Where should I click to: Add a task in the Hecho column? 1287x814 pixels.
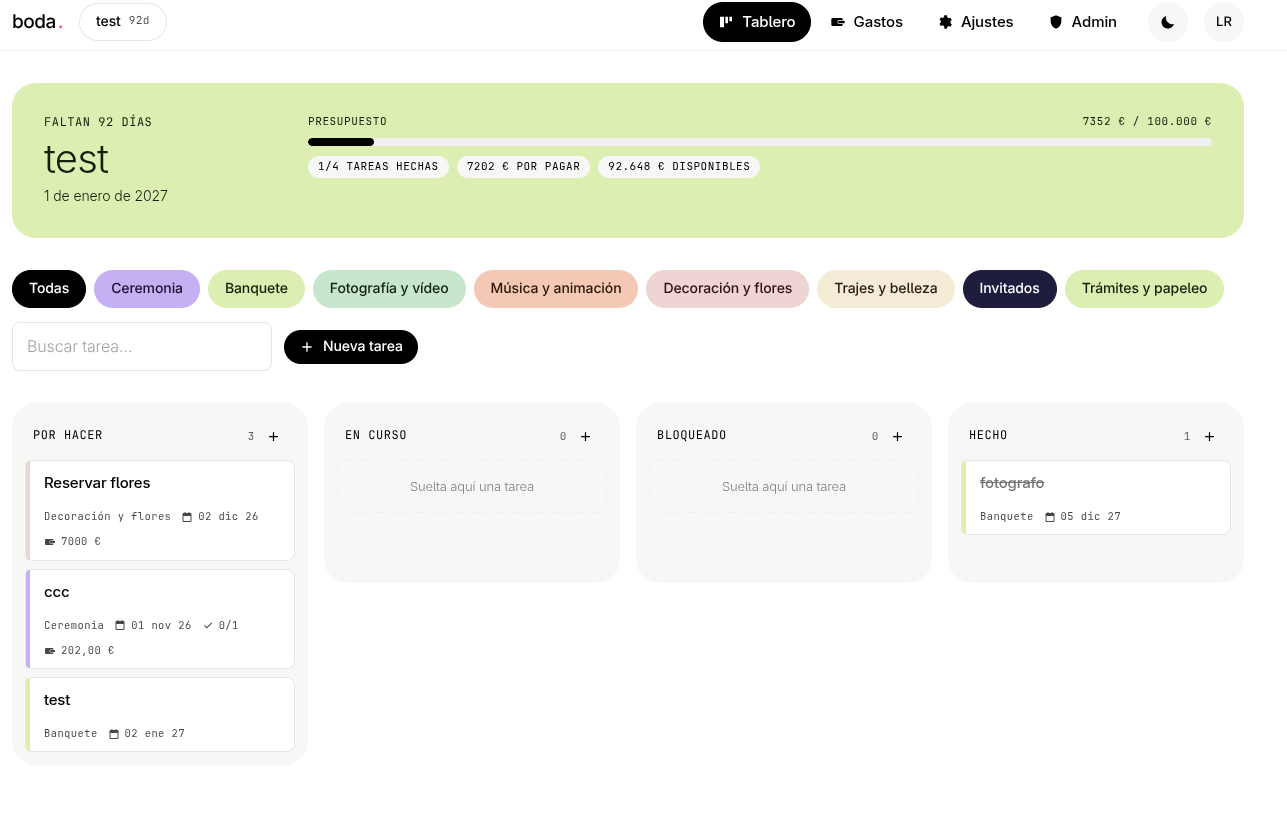(1210, 436)
